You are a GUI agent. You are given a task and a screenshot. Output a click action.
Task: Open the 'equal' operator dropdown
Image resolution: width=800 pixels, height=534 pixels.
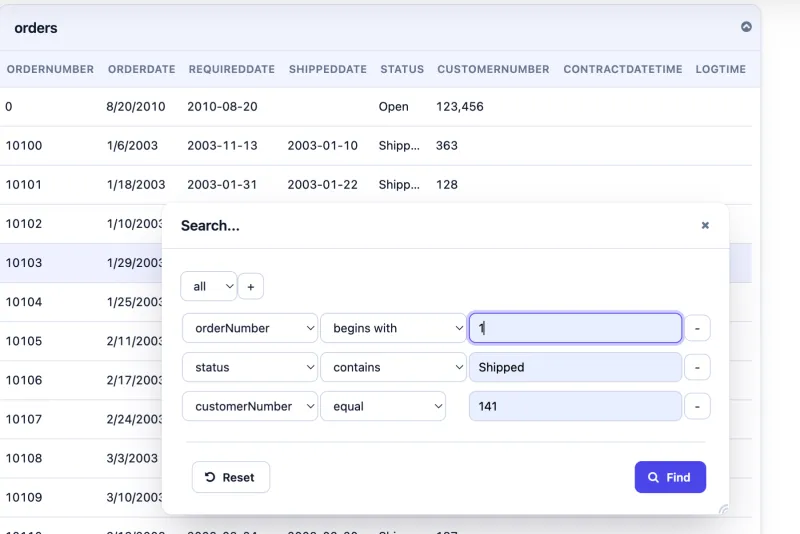[x=383, y=406]
